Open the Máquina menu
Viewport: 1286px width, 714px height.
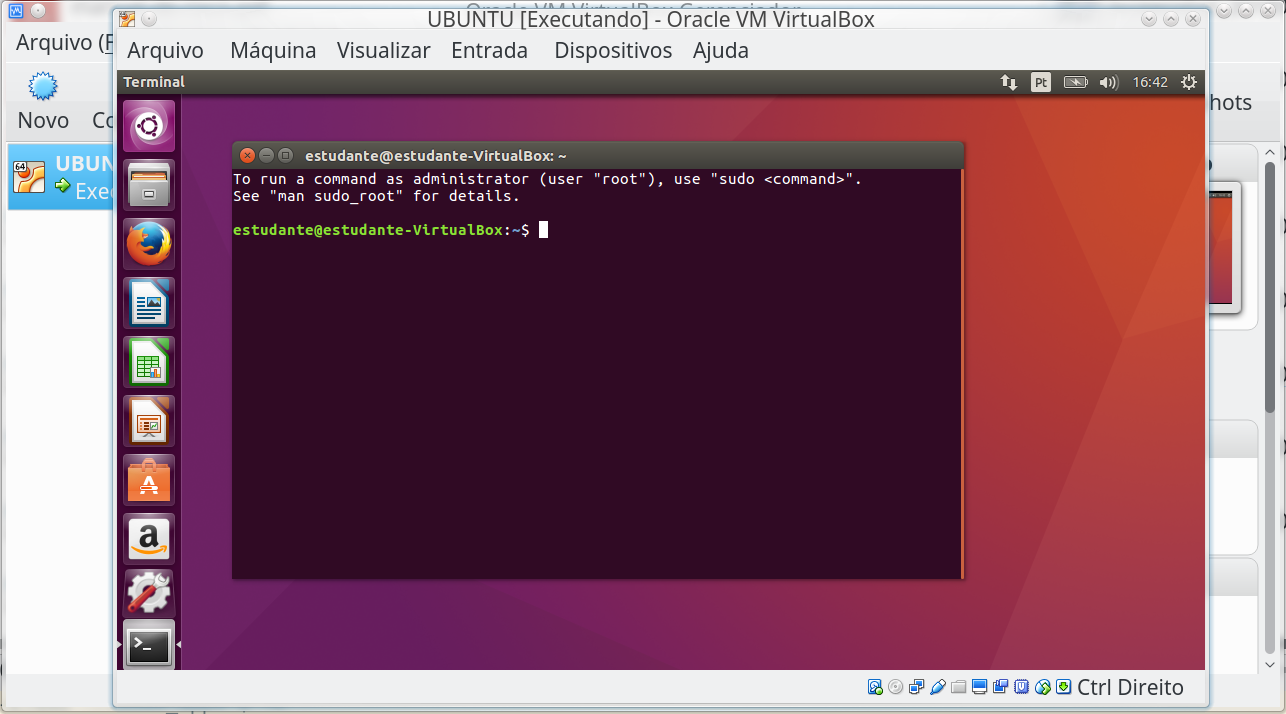click(272, 51)
